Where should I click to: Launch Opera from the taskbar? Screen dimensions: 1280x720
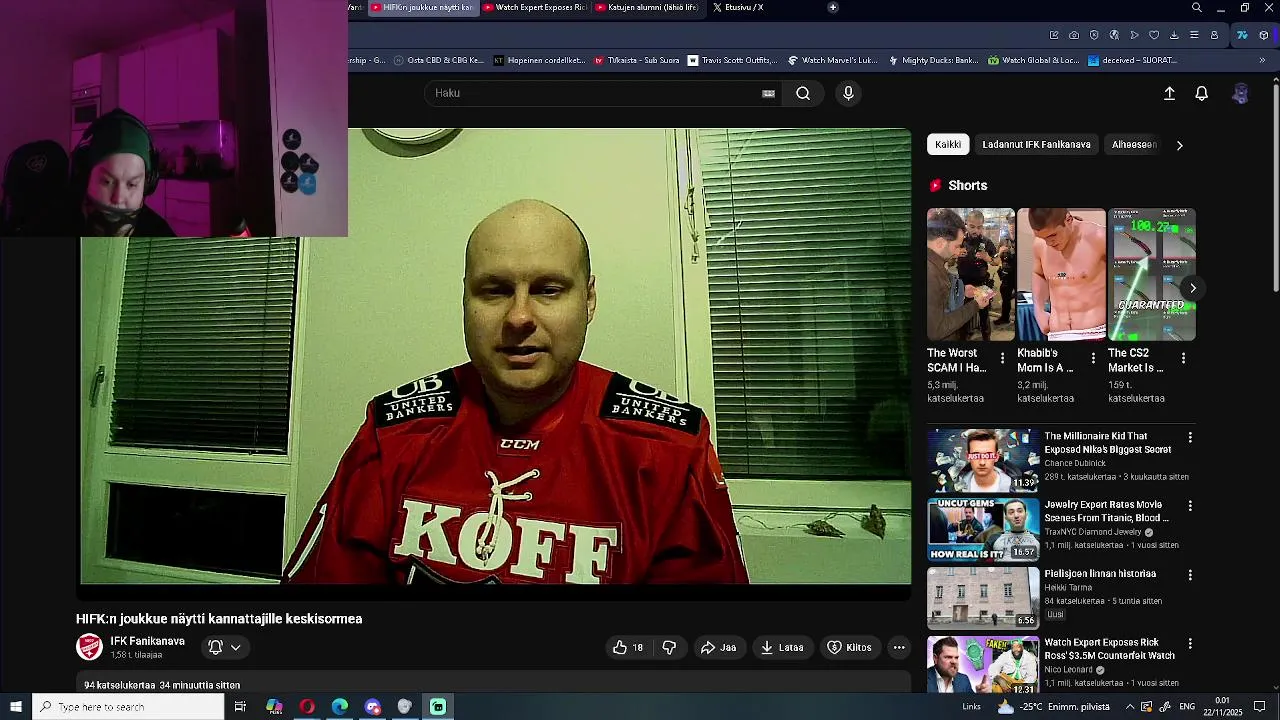coord(307,707)
